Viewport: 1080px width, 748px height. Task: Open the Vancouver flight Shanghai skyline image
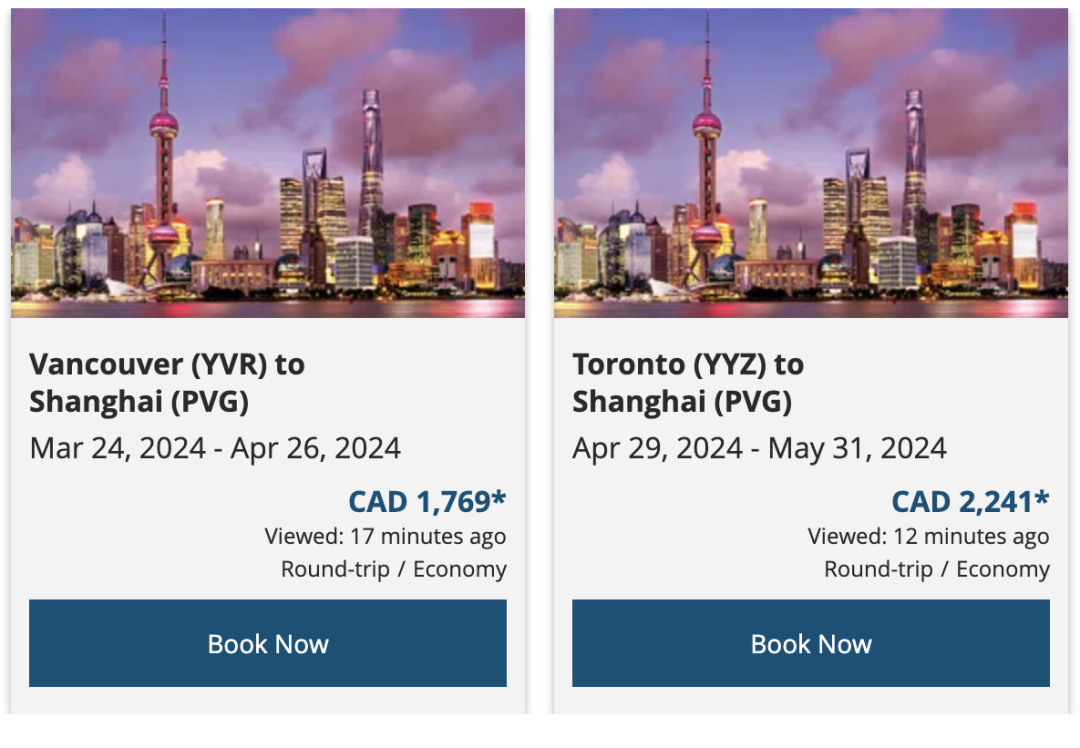point(268,163)
